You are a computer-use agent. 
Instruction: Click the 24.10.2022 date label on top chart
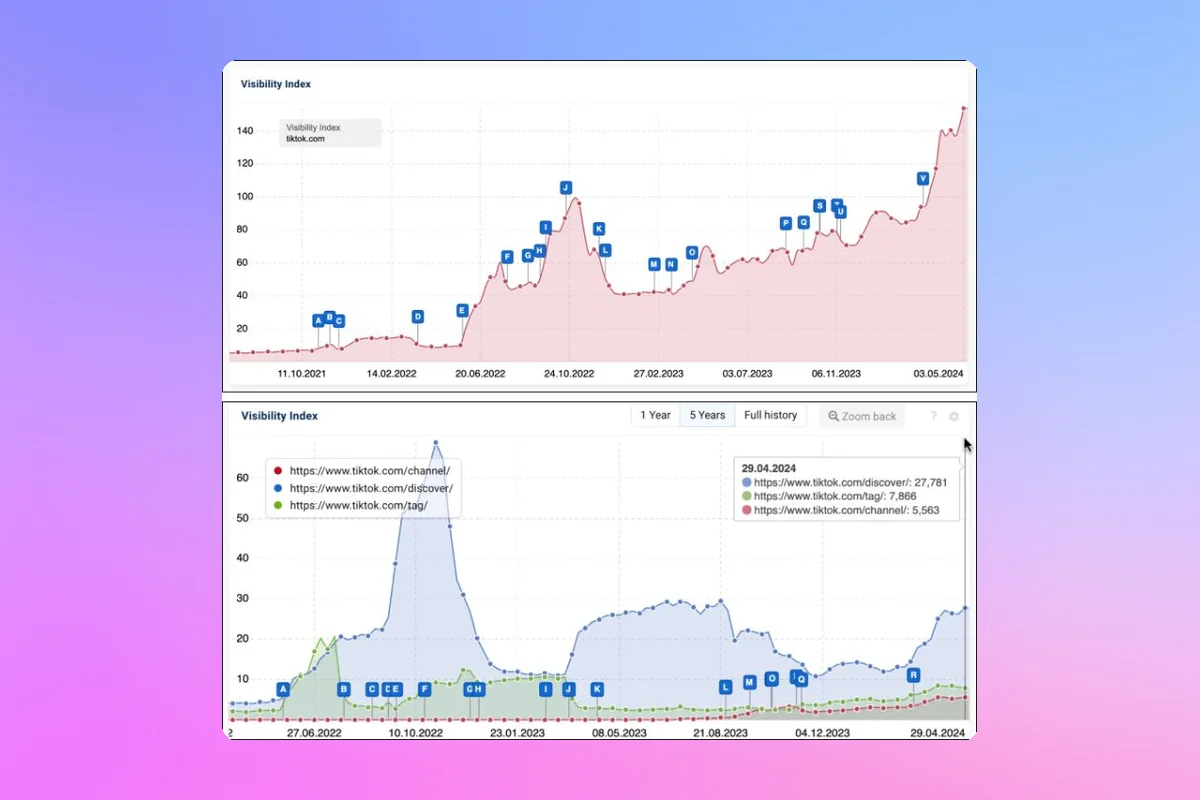click(x=569, y=373)
